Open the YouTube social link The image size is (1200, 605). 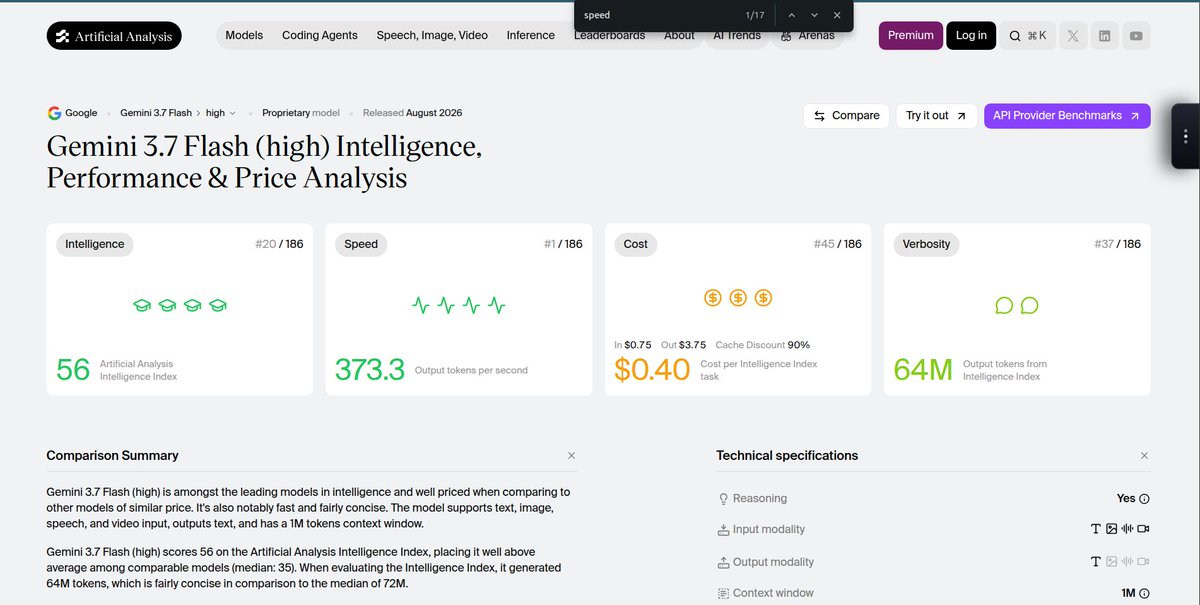point(1136,36)
